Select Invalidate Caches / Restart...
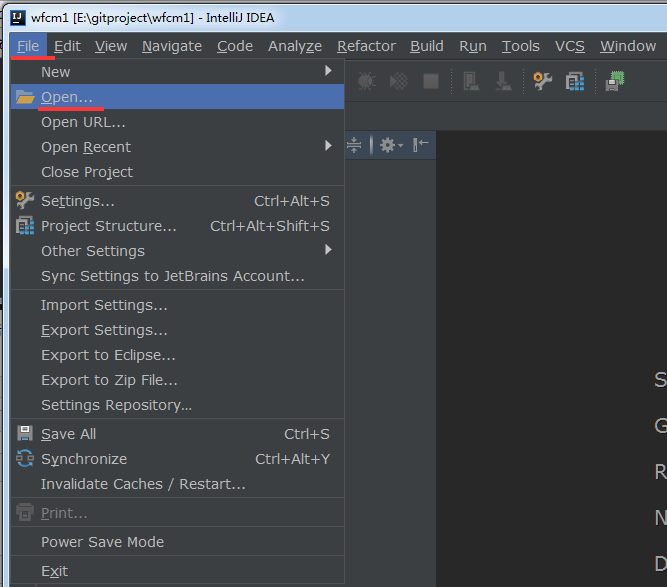 point(177,484)
